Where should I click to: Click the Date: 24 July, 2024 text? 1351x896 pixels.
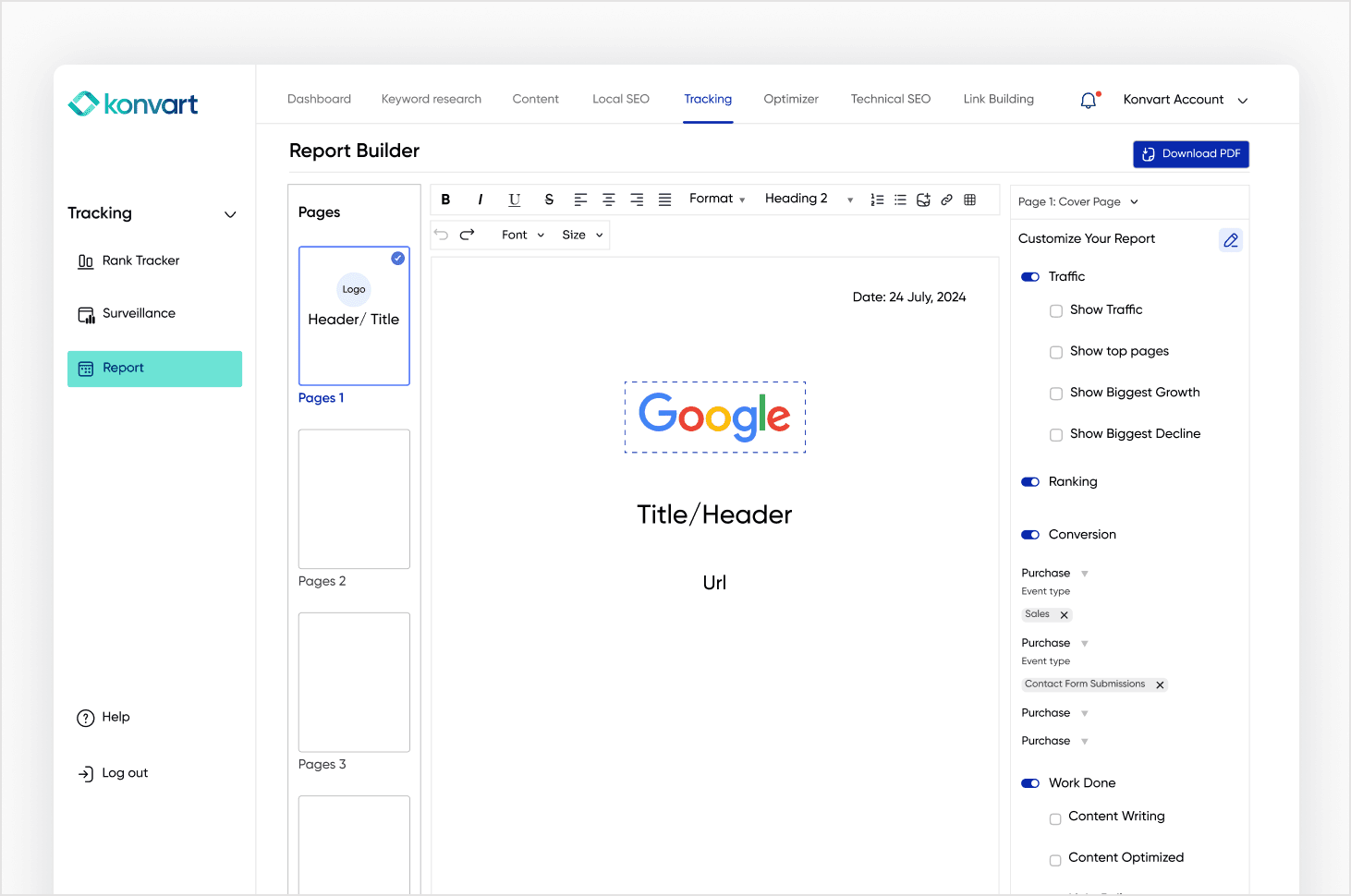909,297
